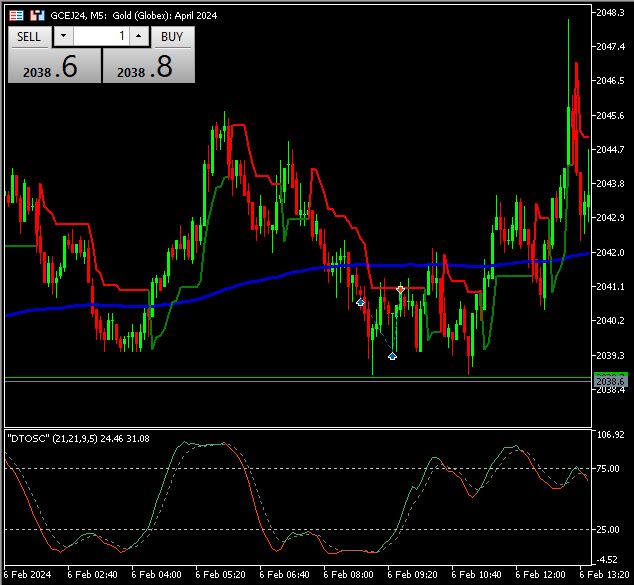Increase volume with the up arrow
The image size is (634, 585).
point(139,36)
